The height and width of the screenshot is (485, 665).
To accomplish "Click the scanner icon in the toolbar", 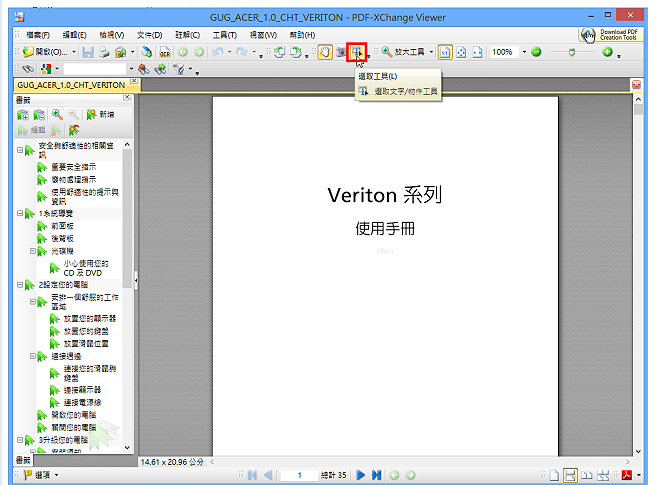I will (x=147, y=52).
